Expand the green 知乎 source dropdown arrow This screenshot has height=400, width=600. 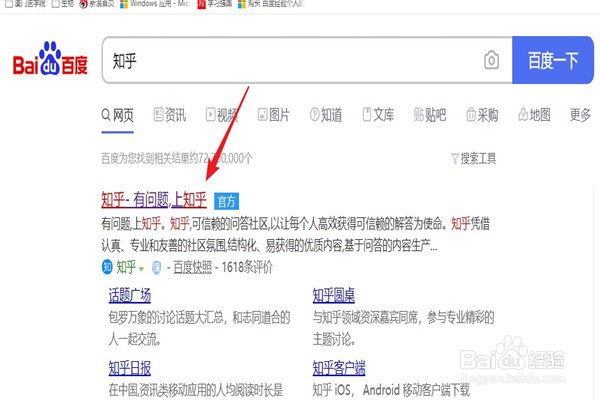tap(141, 269)
